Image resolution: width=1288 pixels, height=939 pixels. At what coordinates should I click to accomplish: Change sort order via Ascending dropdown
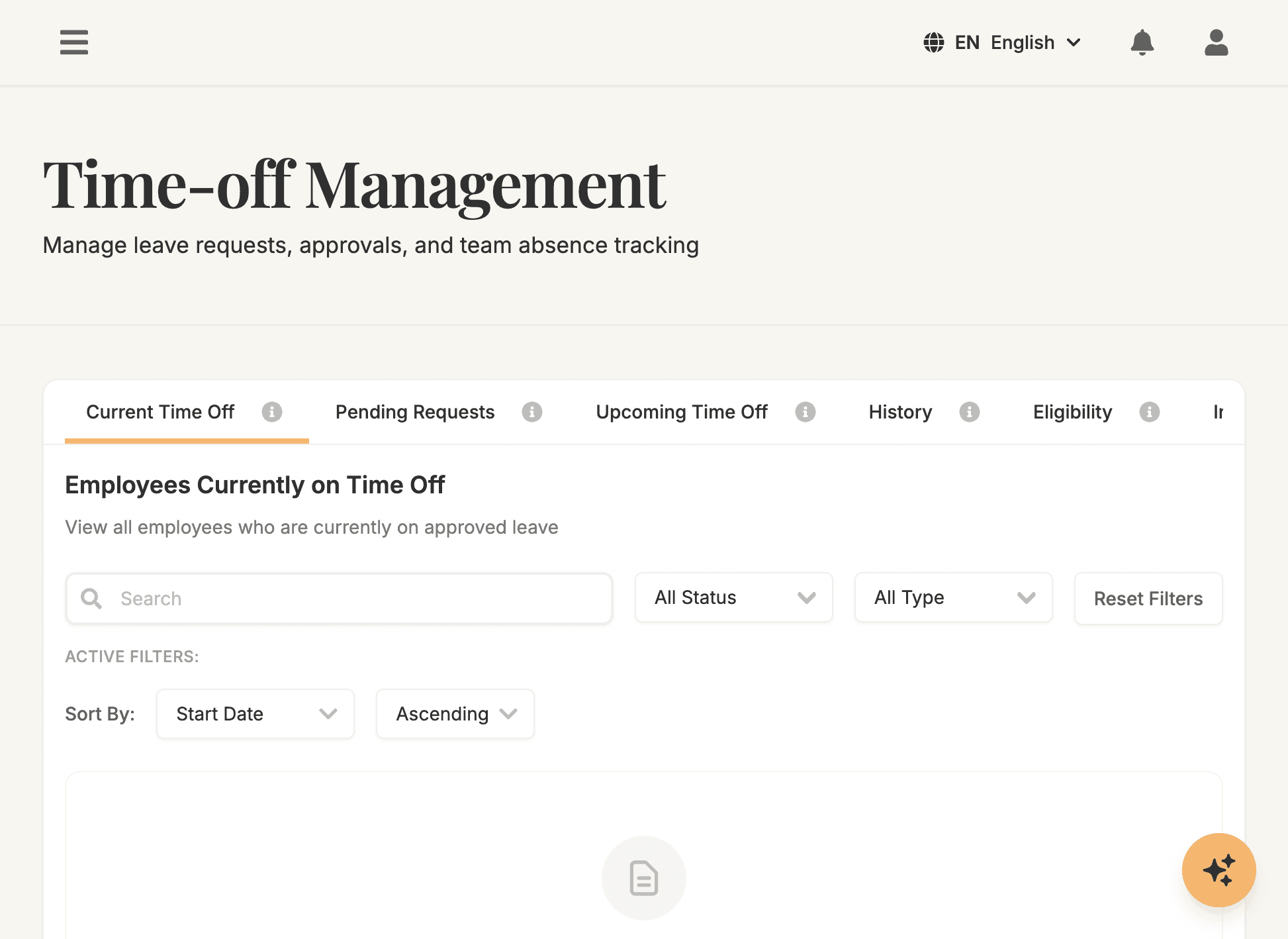455,714
